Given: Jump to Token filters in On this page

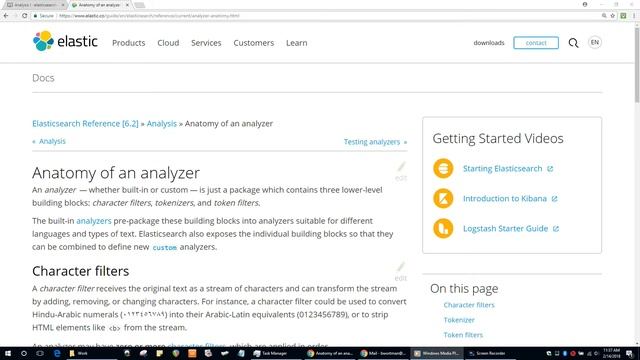Looking at the screenshot, I should pos(463,335).
